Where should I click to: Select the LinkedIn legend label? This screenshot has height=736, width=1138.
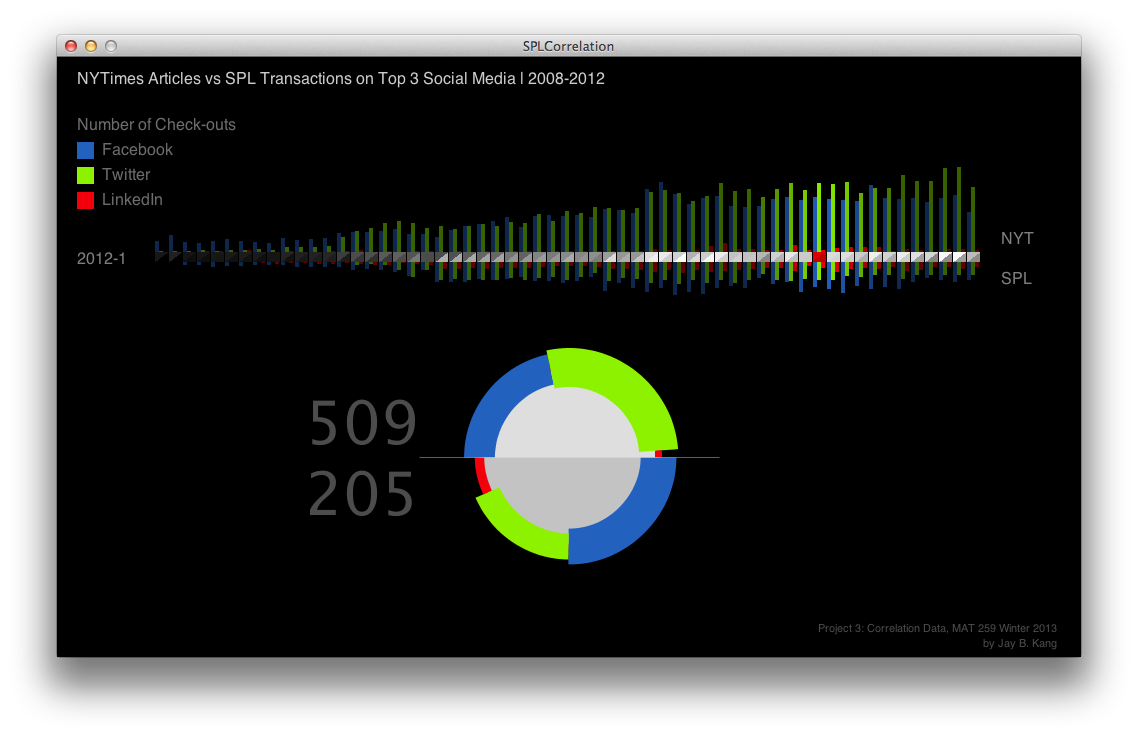tap(132, 200)
